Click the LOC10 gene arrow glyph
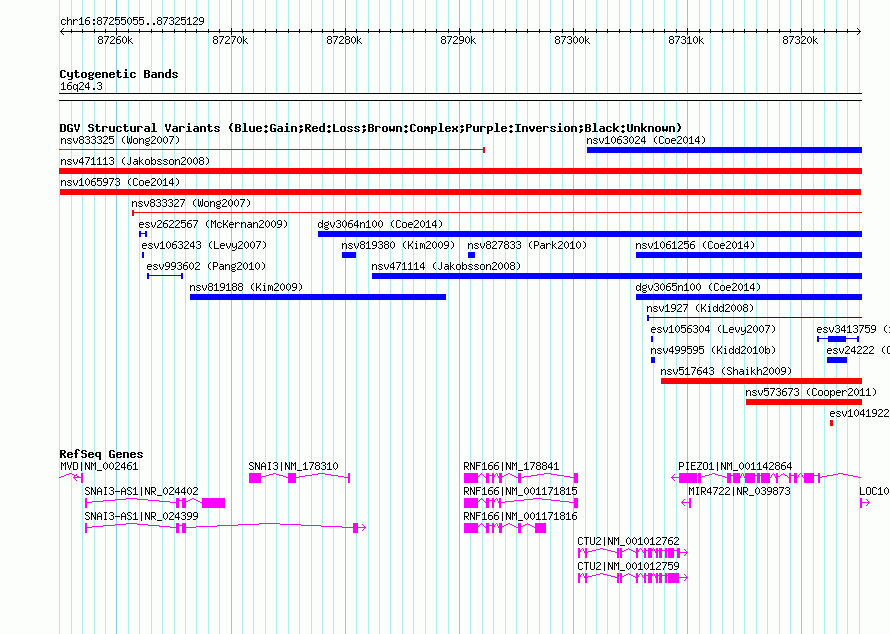890x634 pixels. coord(865,503)
